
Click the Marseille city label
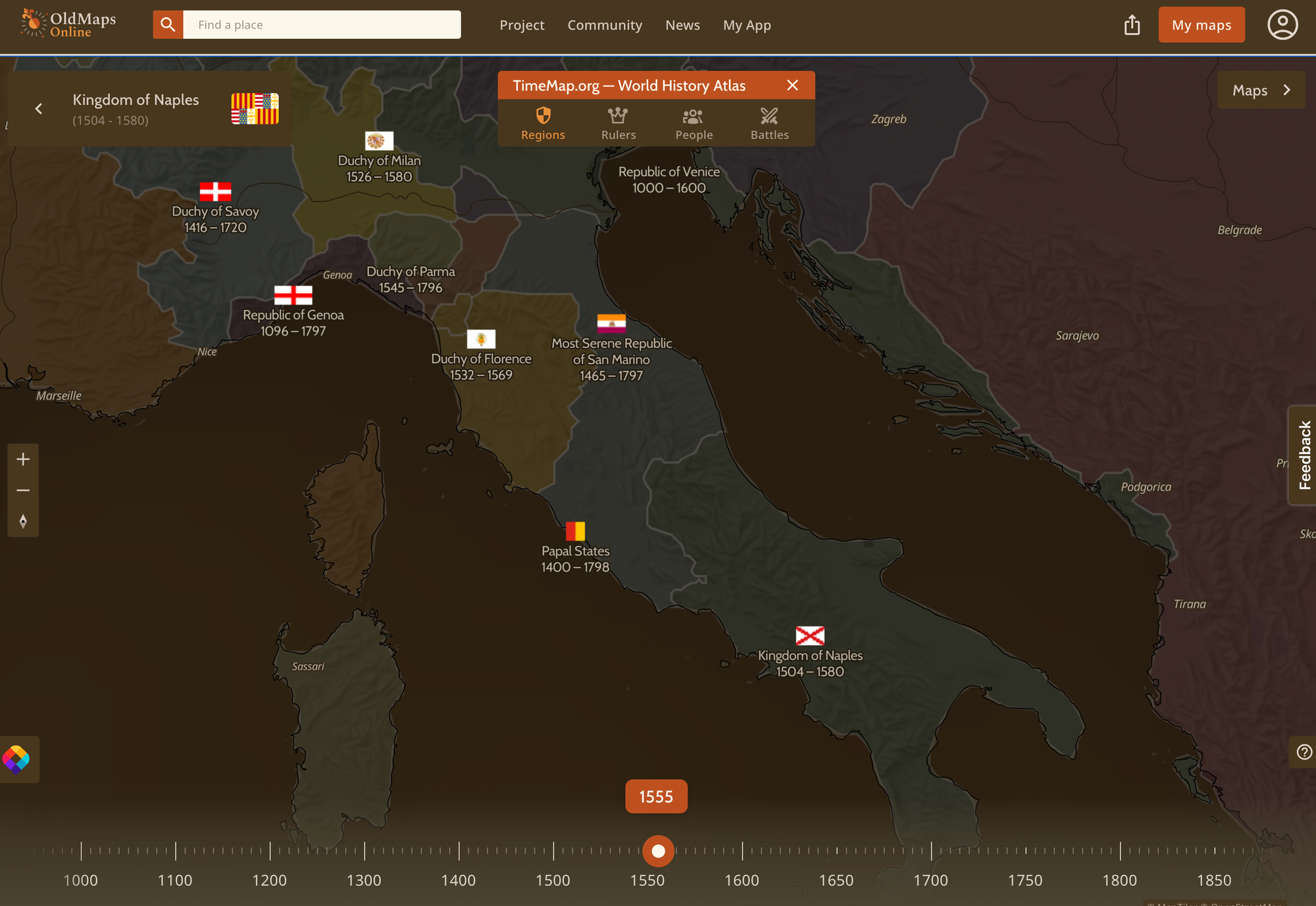tap(59, 395)
